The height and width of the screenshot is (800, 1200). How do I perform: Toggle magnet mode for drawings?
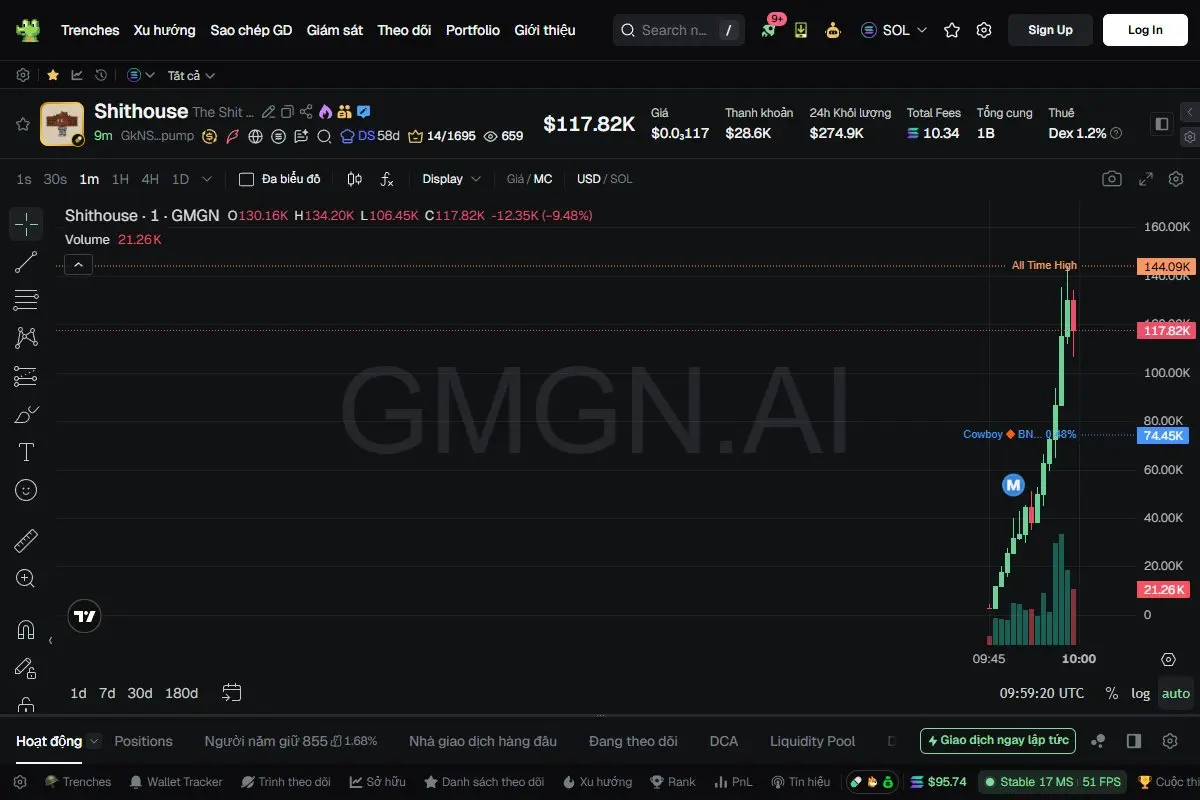pos(26,630)
